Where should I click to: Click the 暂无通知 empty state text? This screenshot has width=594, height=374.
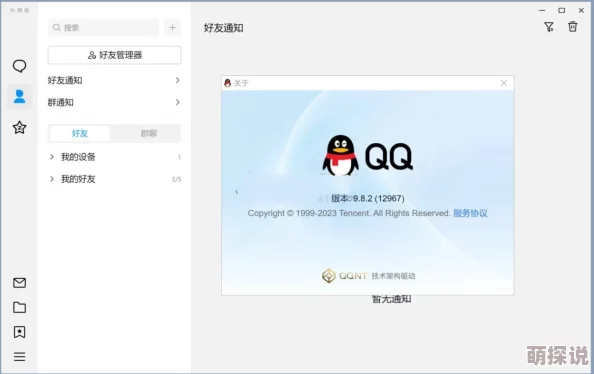click(x=391, y=299)
